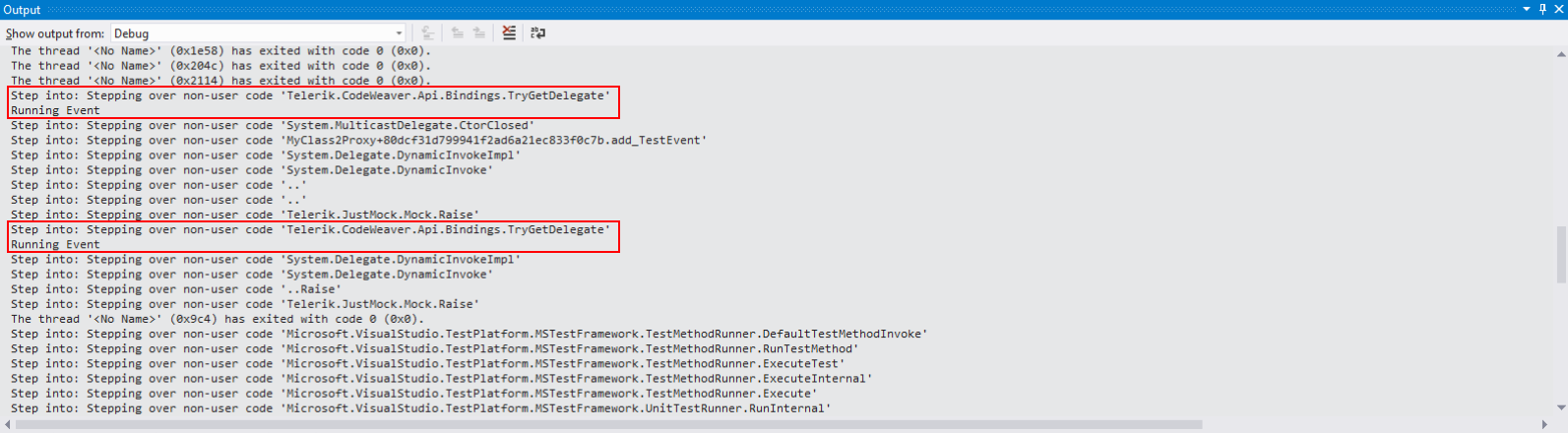Toggle auto hide pin for Output panel
The image size is (1568, 433).
pos(1542,9)
